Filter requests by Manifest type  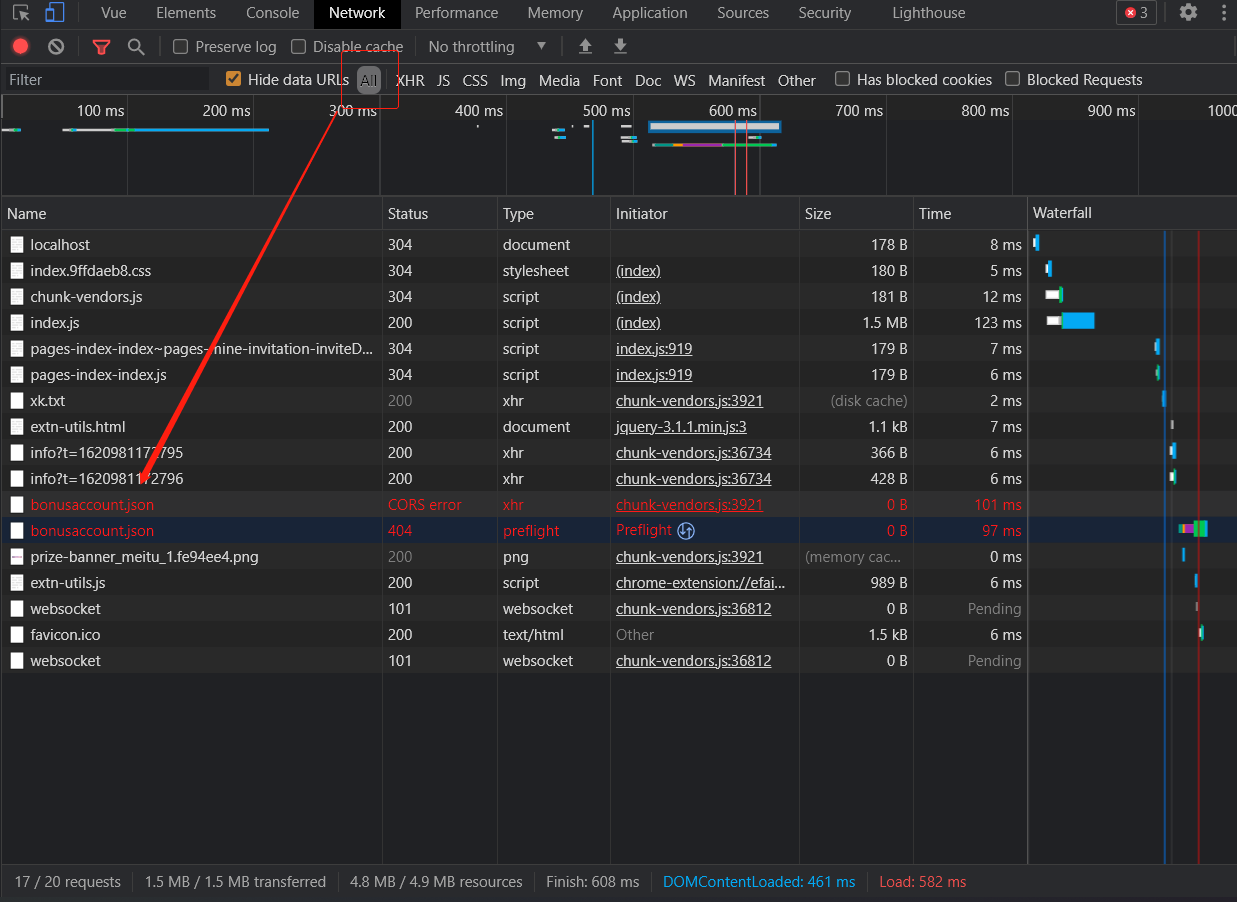click(737, 80)
